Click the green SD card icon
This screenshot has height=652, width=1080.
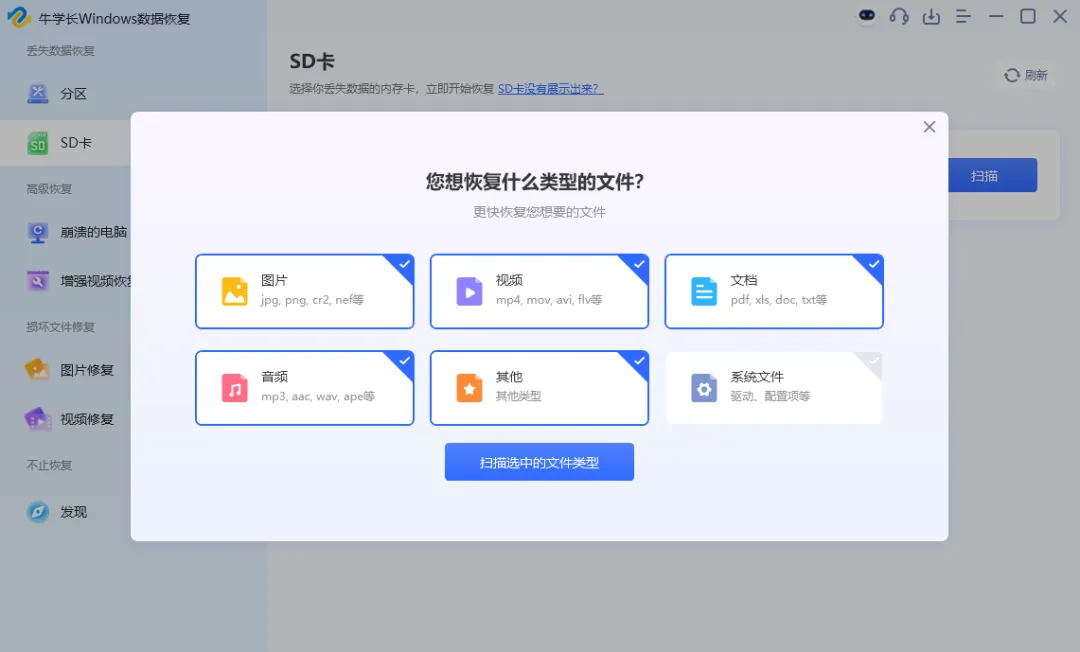pos(37,143)
